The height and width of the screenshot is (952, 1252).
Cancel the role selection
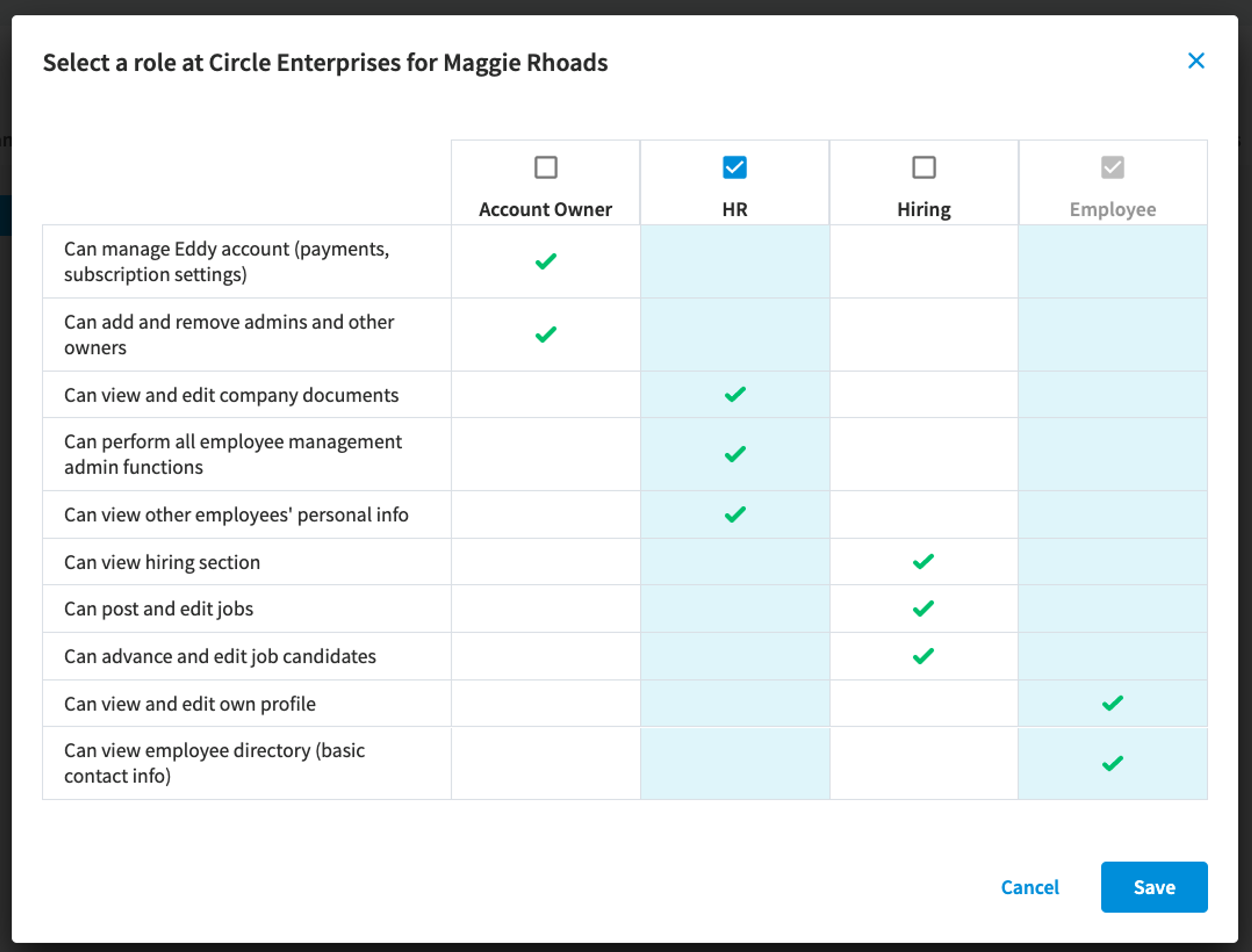(x=1030, y=887)
